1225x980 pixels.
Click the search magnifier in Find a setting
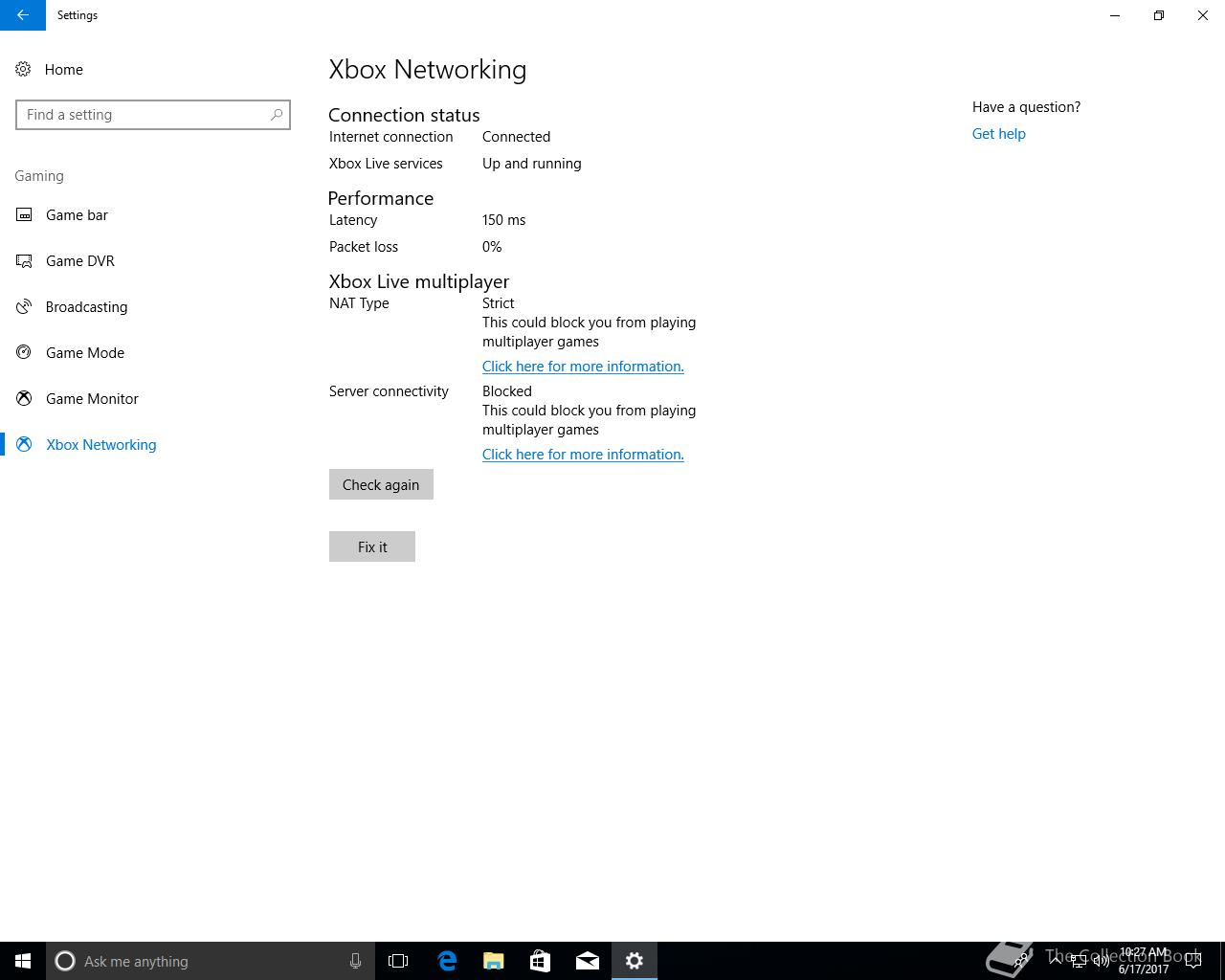[277, 115]
